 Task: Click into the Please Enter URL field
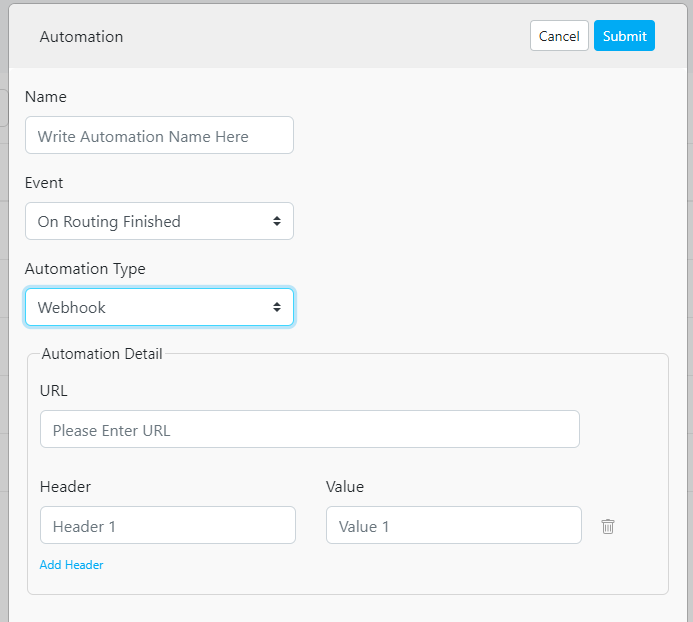coord(309,430)
